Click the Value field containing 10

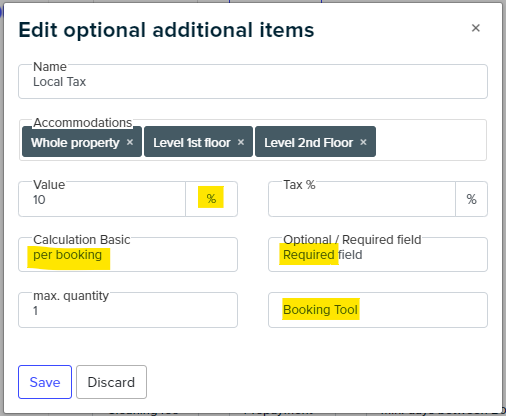tap(102, 199)
